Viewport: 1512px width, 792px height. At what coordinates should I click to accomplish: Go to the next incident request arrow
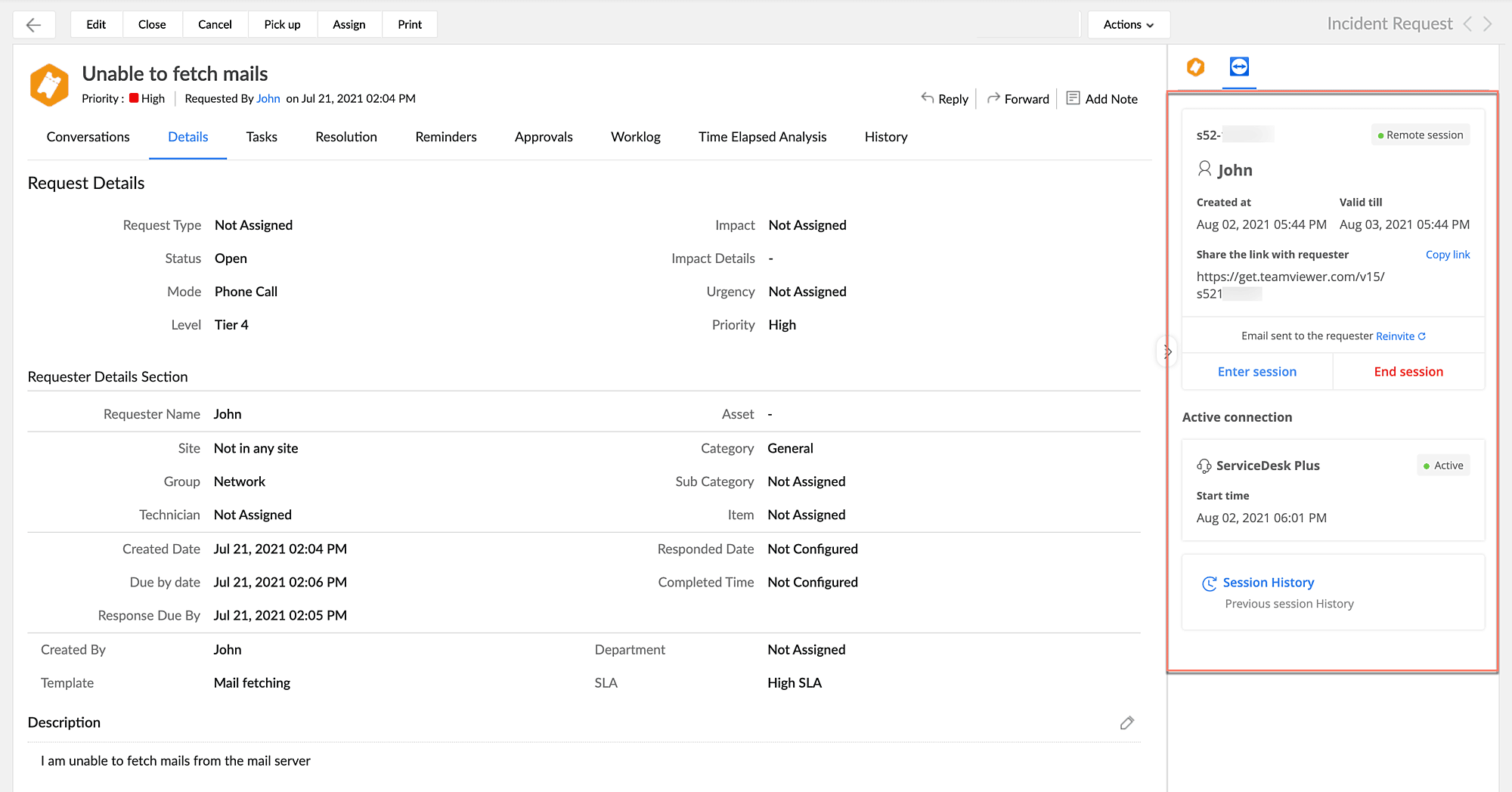[x=1488, y=24]
